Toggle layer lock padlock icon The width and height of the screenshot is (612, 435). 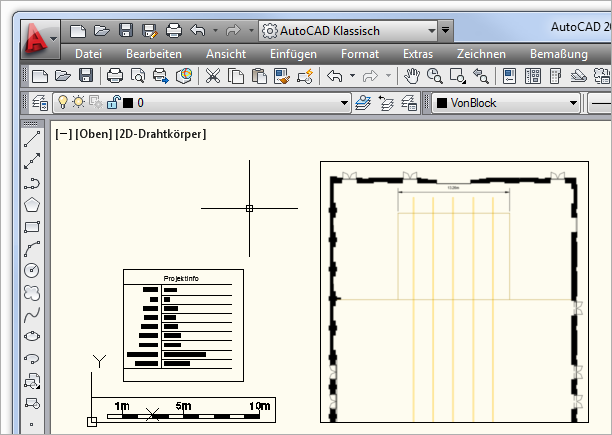[x=113, y=102]
